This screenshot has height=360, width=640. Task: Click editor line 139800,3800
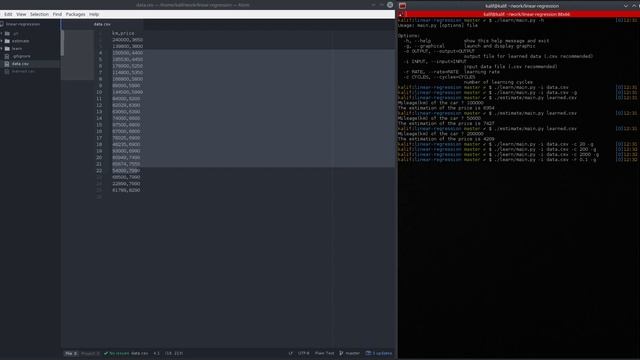[127, 47]
